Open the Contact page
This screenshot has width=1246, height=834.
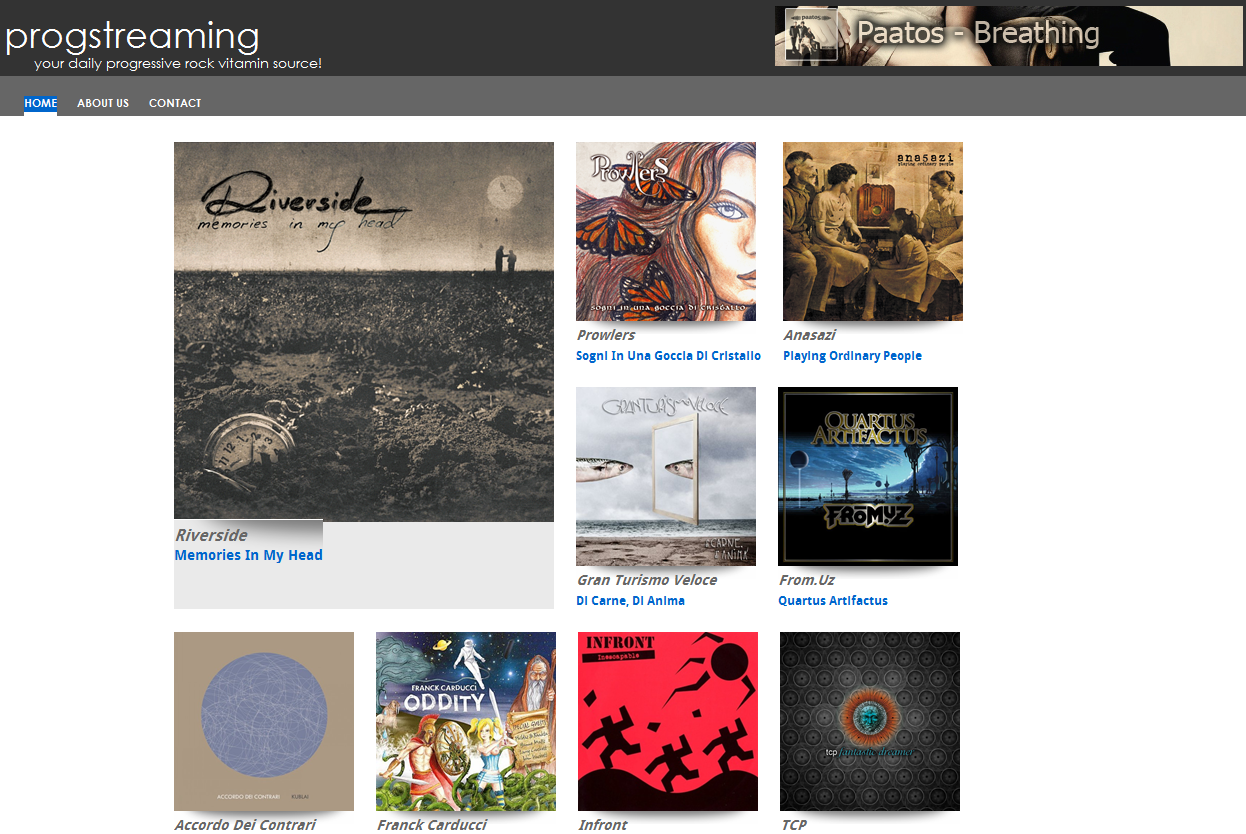click(175, 103)
